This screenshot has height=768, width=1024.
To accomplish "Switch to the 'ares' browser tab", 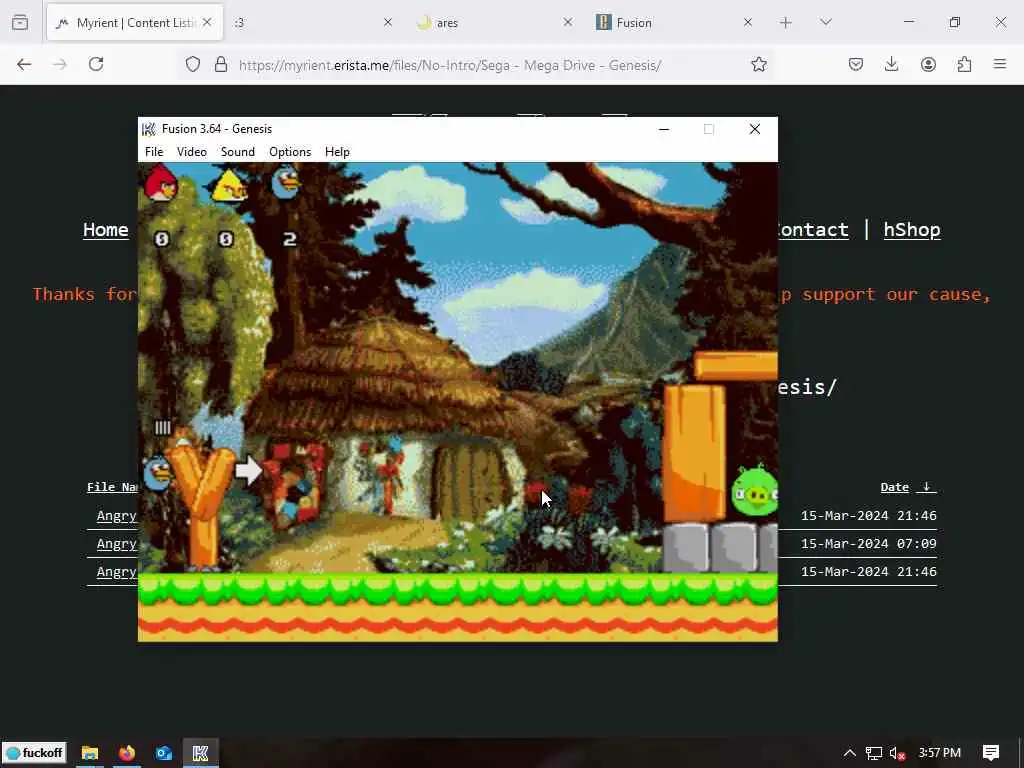I will (x=447, y=22).
